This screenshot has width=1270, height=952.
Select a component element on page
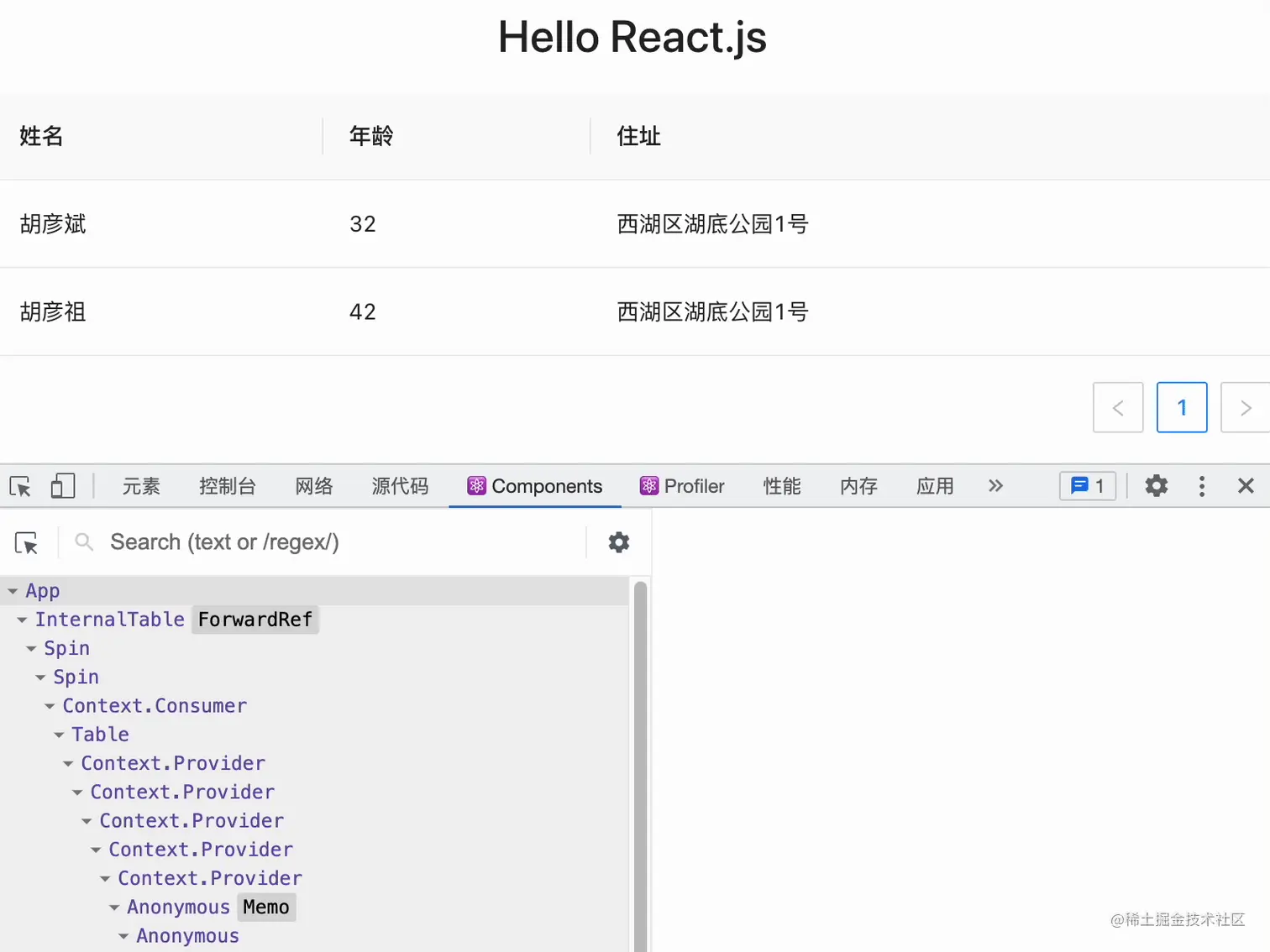pyautogui.click(x=27, y=542)
